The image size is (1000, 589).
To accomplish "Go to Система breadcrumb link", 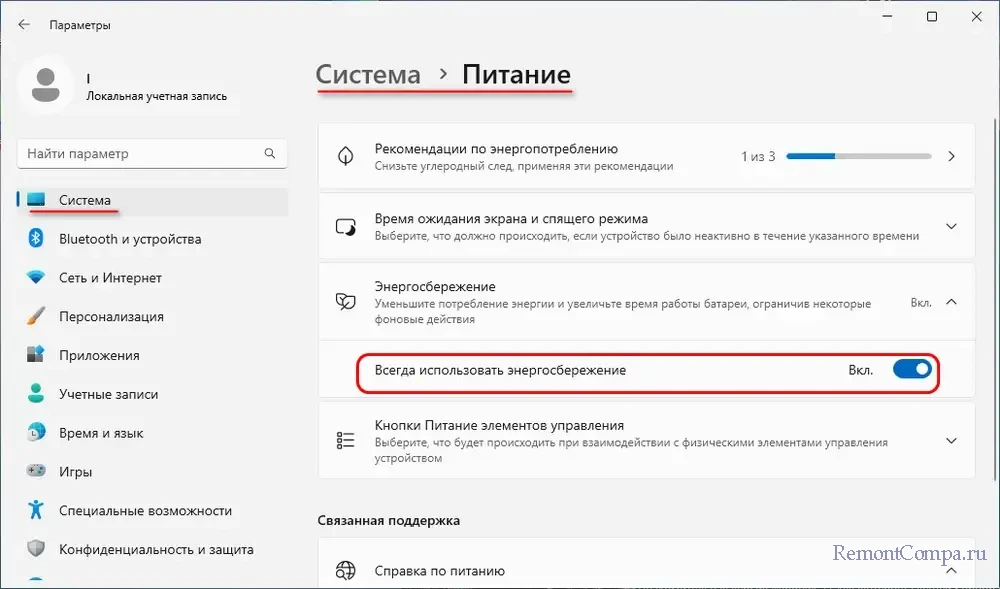I will coord(368,75).
